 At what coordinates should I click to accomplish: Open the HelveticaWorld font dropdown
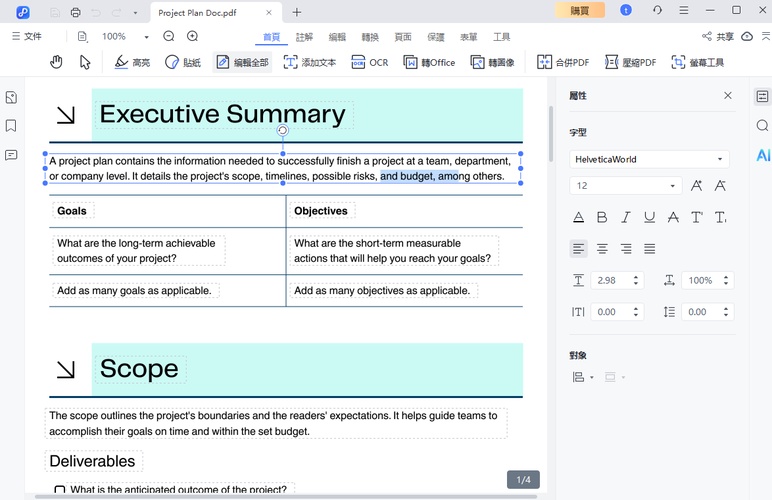[649, 159]
